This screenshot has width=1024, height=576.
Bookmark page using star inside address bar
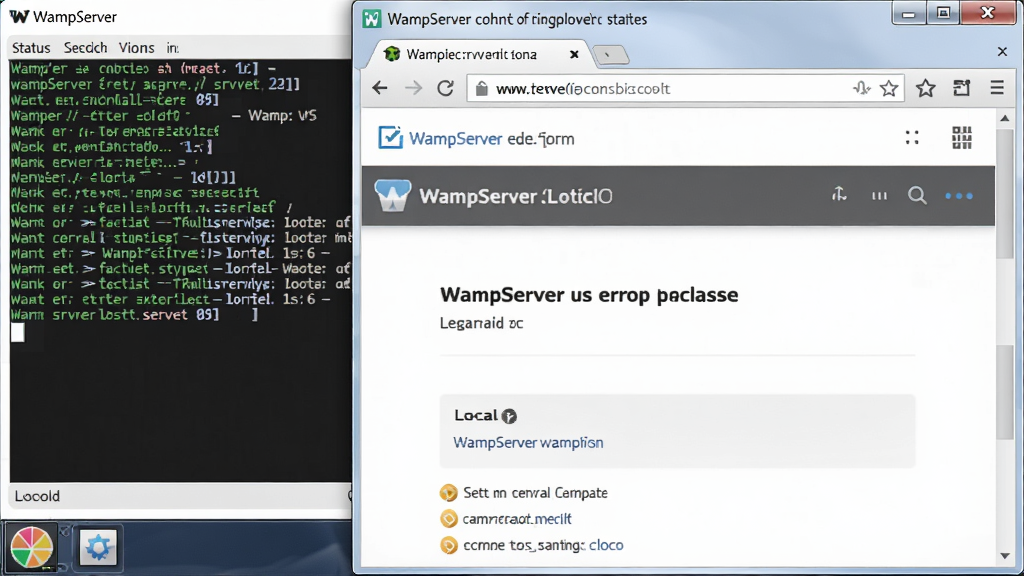[889, 88]
